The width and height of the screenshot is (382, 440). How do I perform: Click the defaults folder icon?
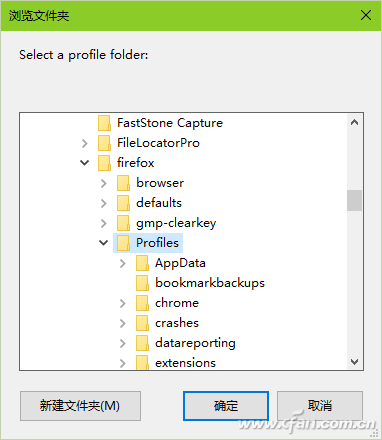coord(123,203)
